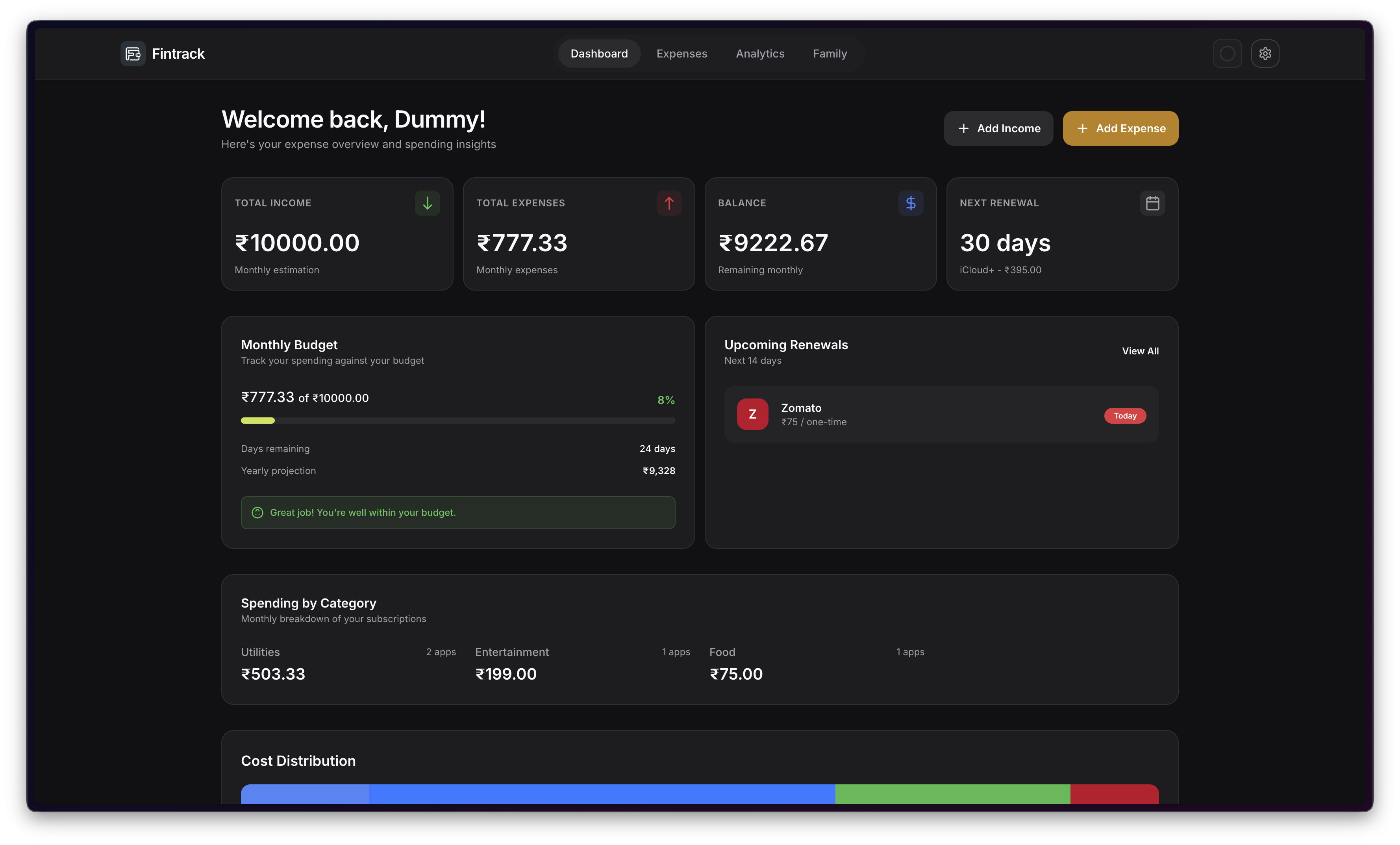Click the green segment of Cost Distribution bar
This screenshot has height=845, width=1400.
coord(952,794)
